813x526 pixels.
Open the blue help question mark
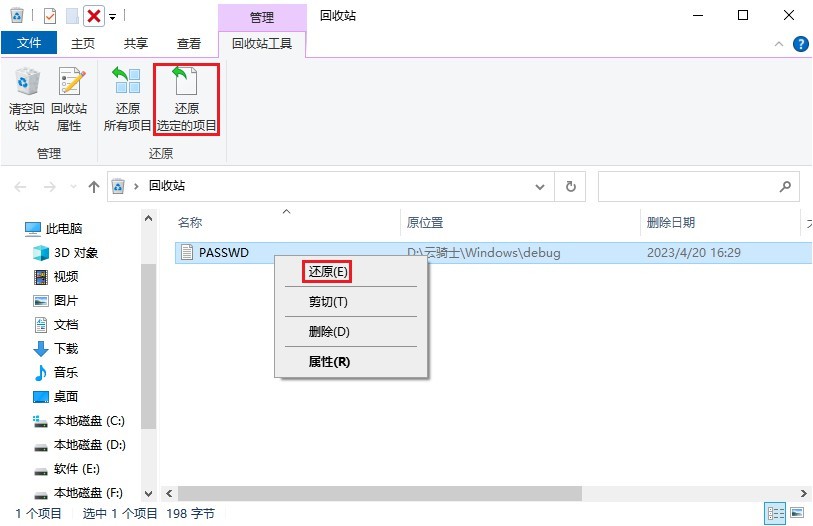pos(801,44)
